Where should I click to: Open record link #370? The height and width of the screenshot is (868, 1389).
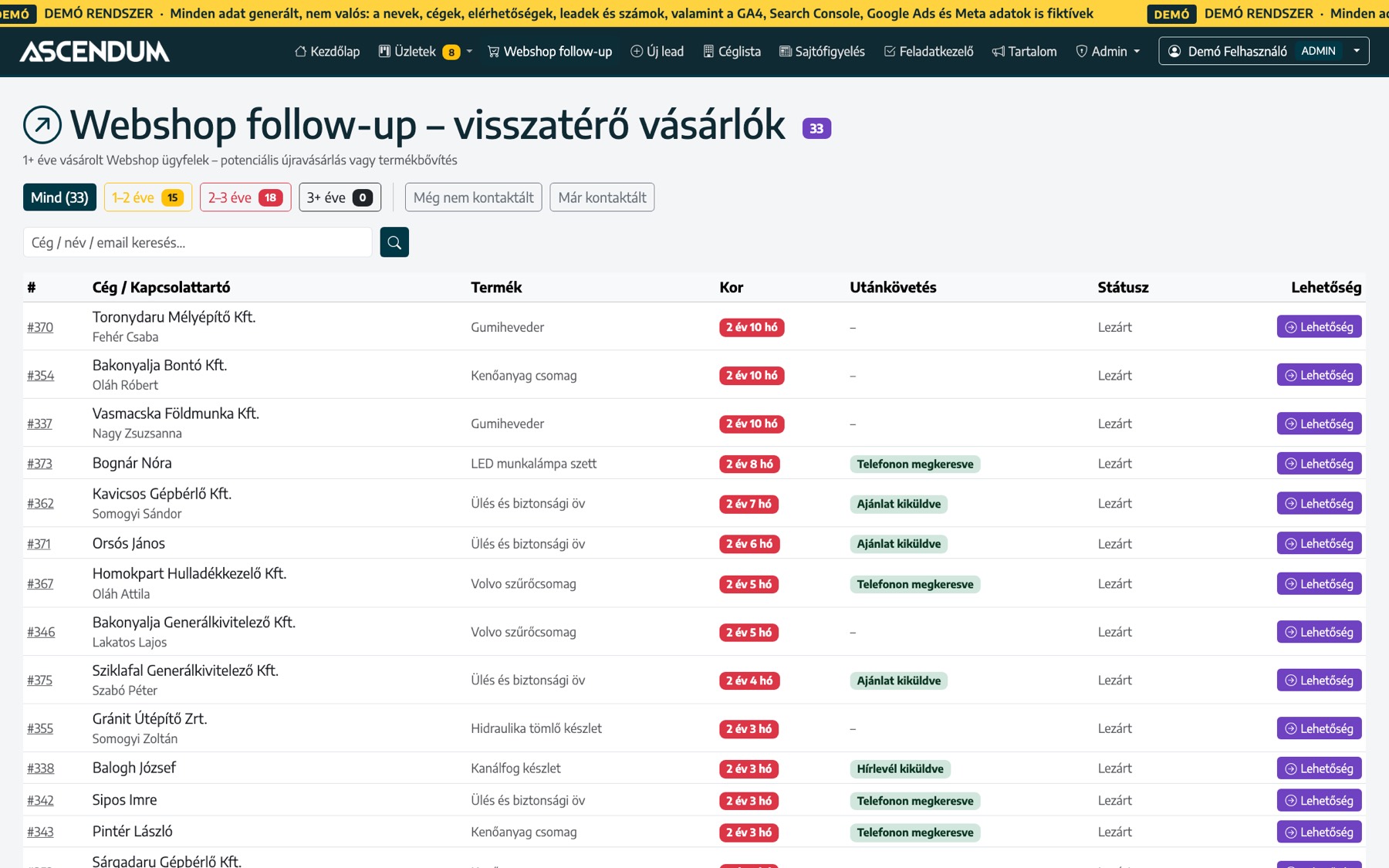tap(40, 327)
